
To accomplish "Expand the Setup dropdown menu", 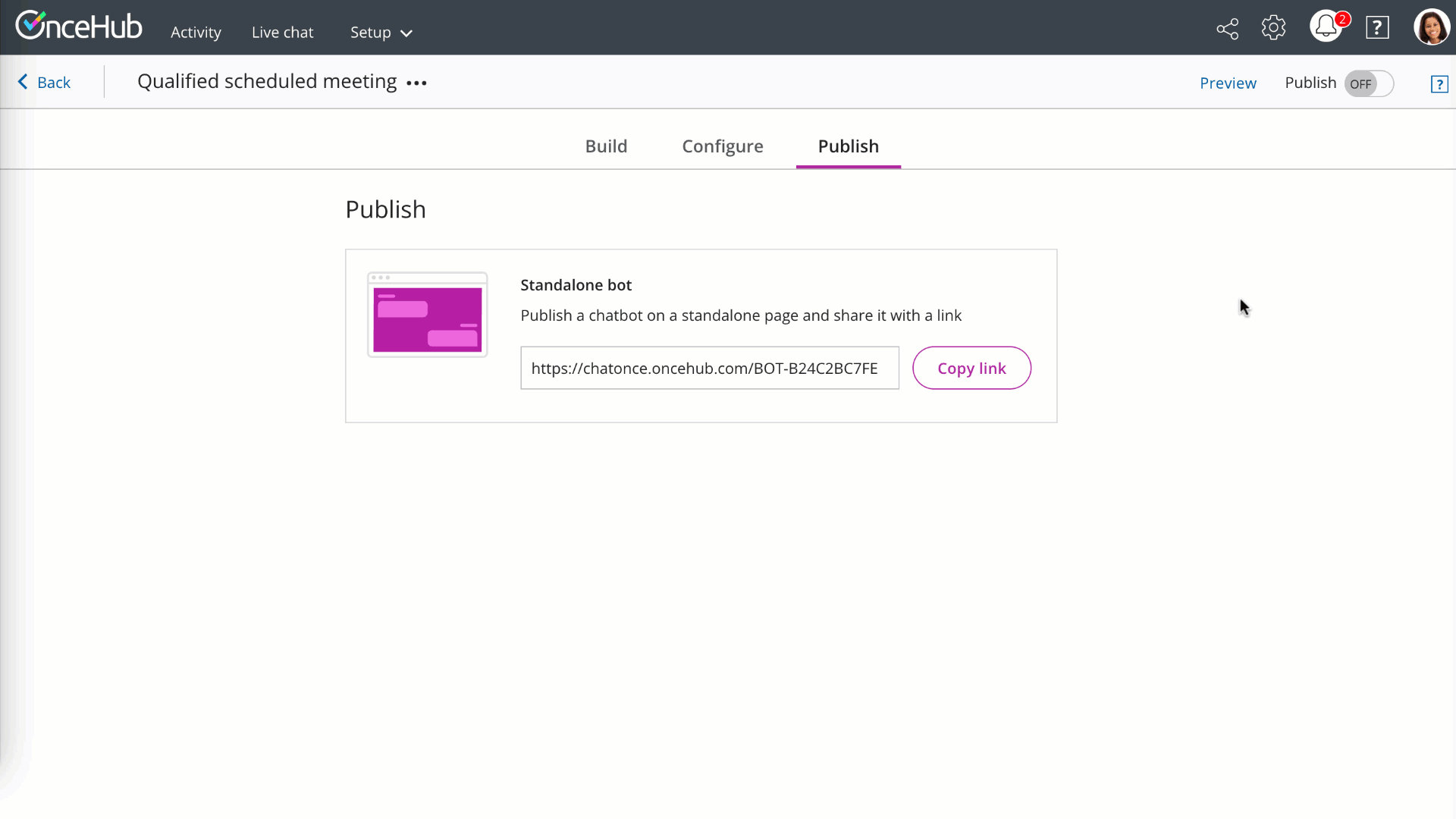I will click(x=381, y=33).
